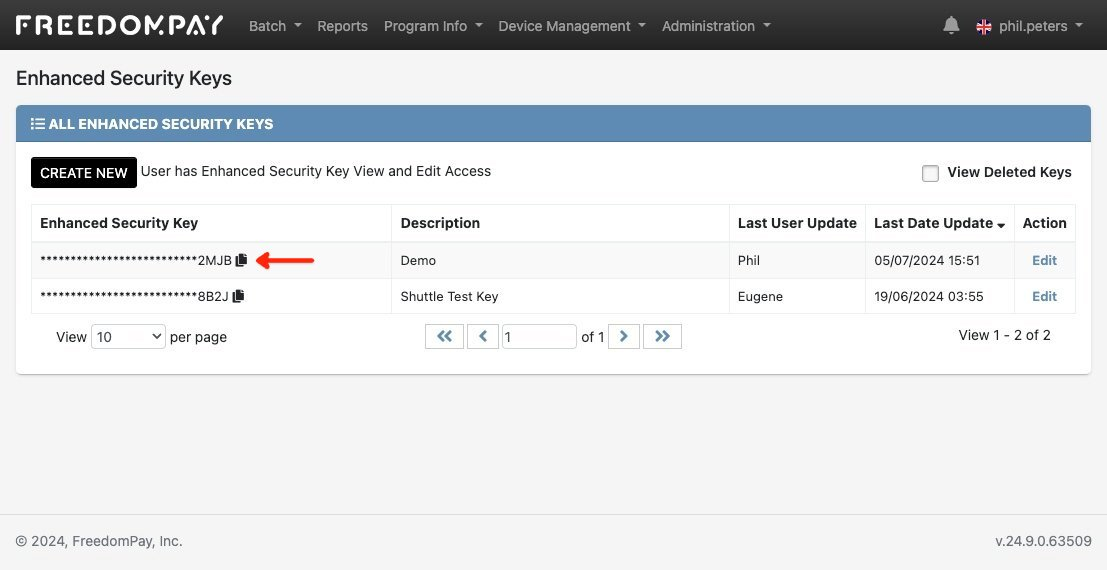Enable the View Deleted Keys checkbox
The height and width of the screenshot is (570, 1107).
point(931,173)
